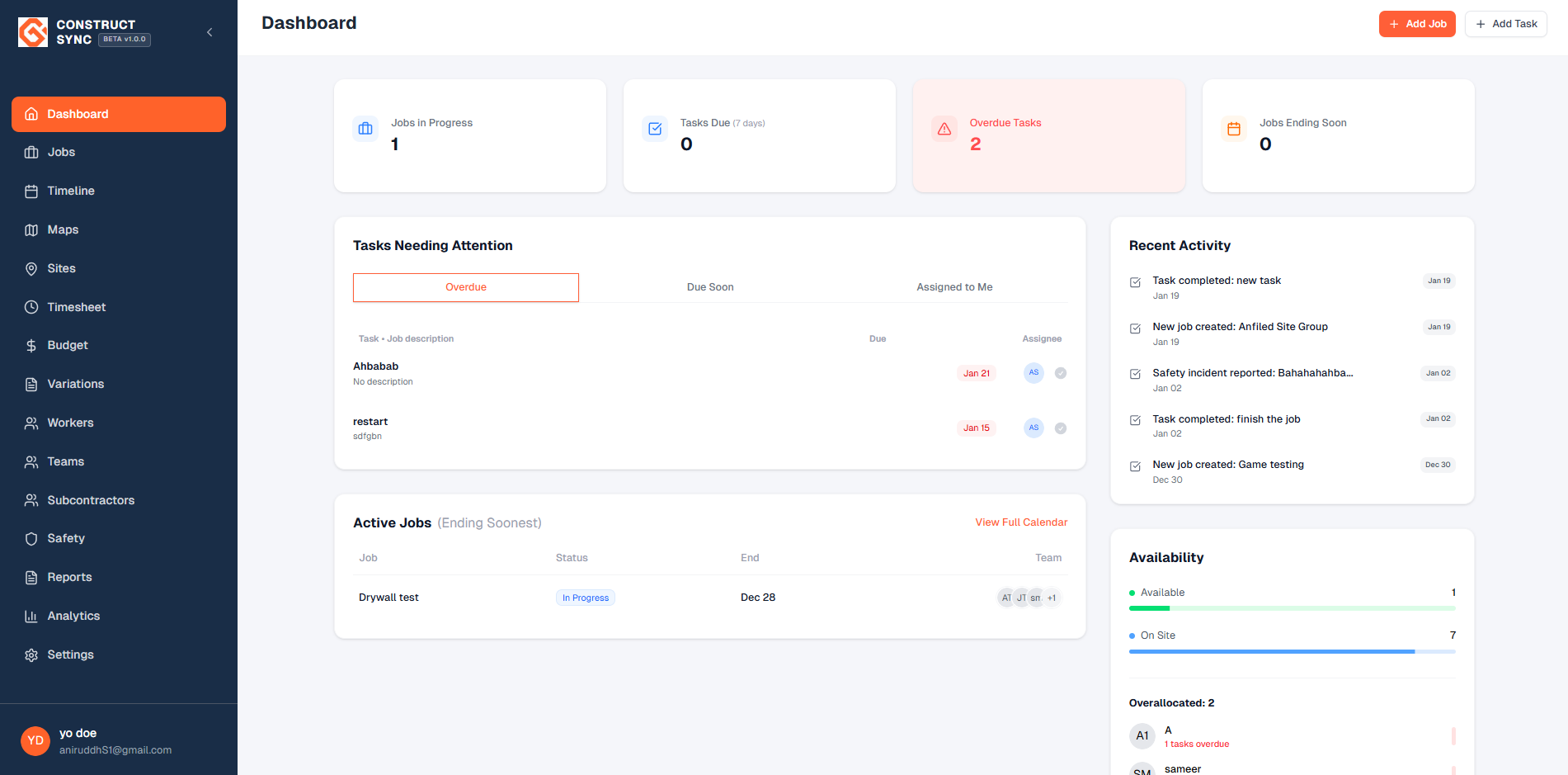1568x775 pixels.
Task: Mark the Ahbabab task as complete
Action: pos(1061,372)
